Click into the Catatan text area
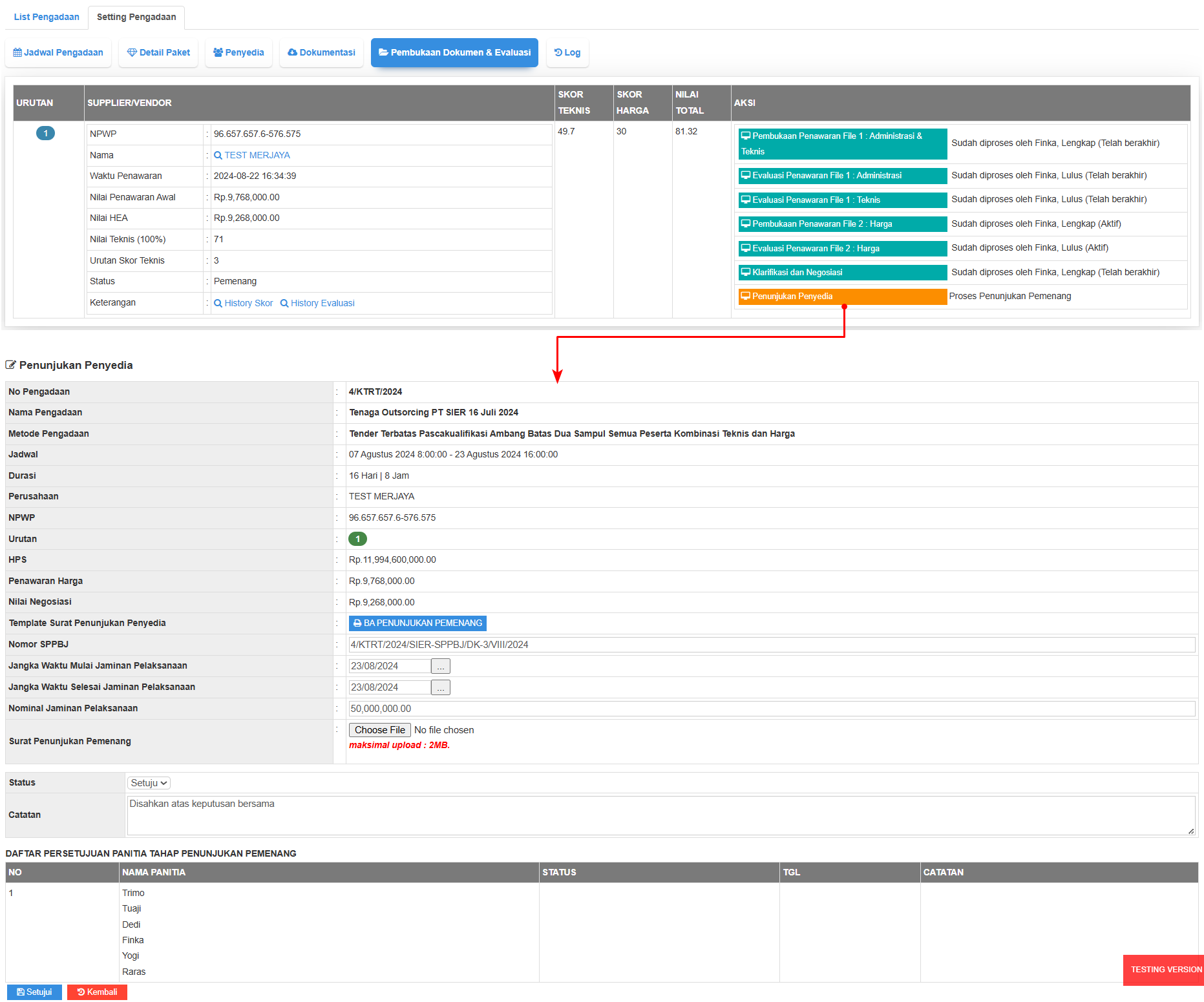Viewport: 1204px width, 1002px height. click(x=659, y=815)
